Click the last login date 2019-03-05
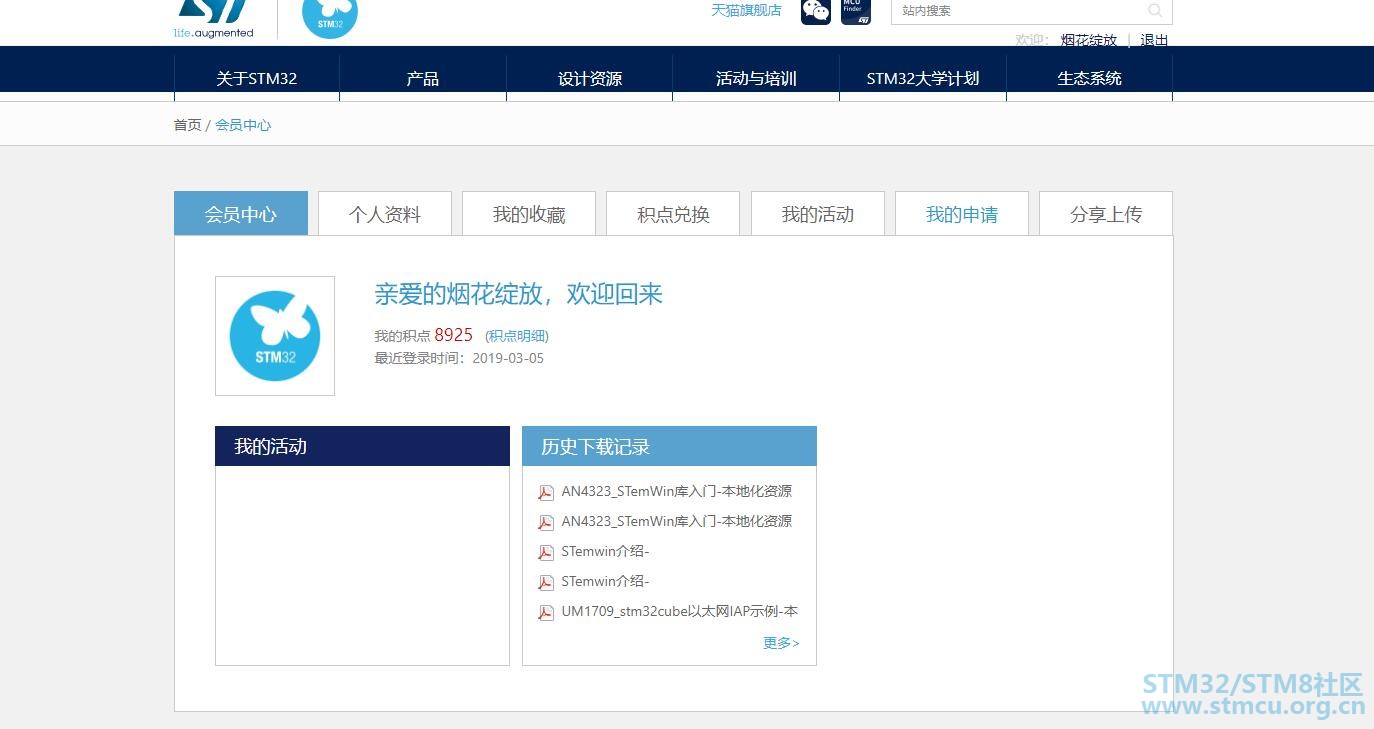This screenshot has height=729, width=1374. coord(508,358)
